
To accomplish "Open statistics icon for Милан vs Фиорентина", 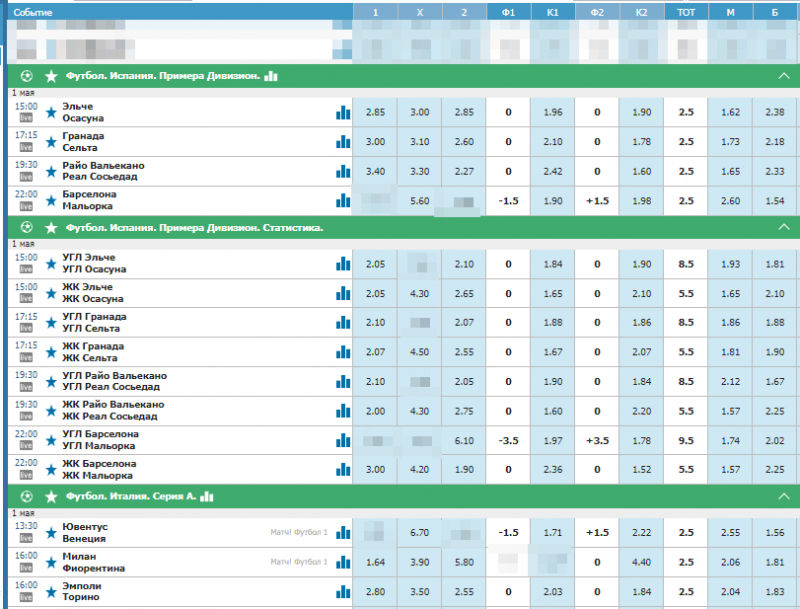I will tap(343, 562).
